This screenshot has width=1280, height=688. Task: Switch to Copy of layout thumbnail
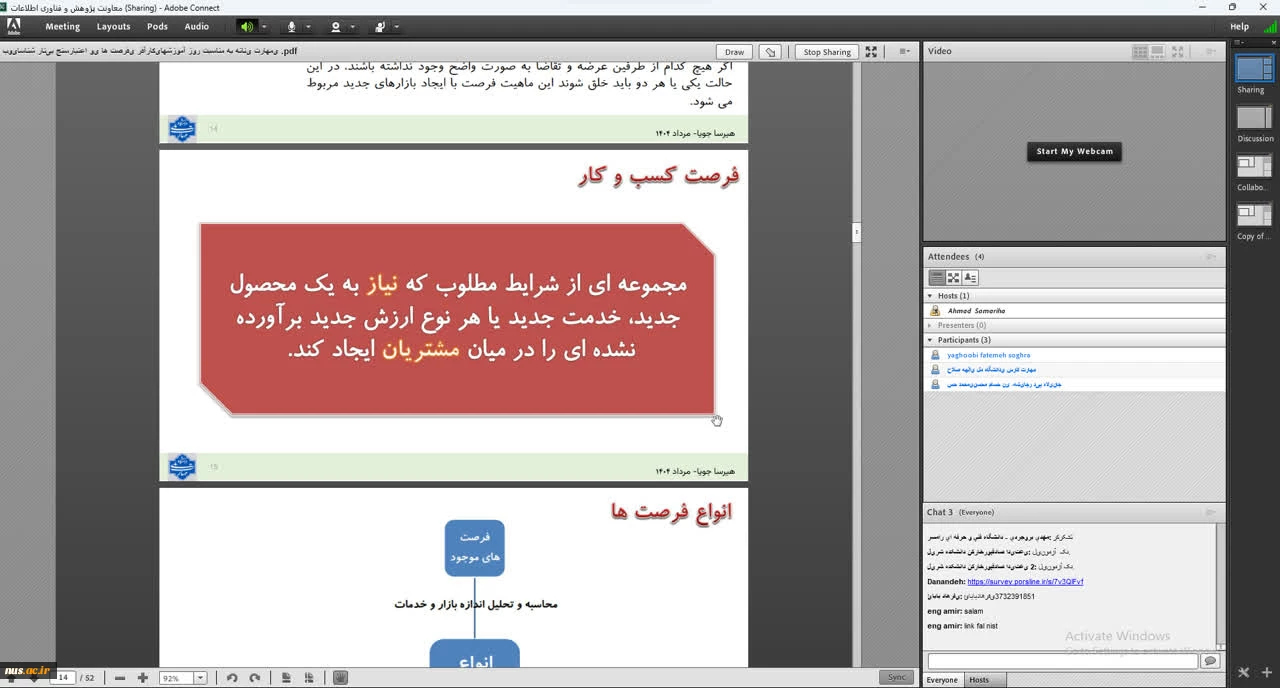pos(1254,216)
